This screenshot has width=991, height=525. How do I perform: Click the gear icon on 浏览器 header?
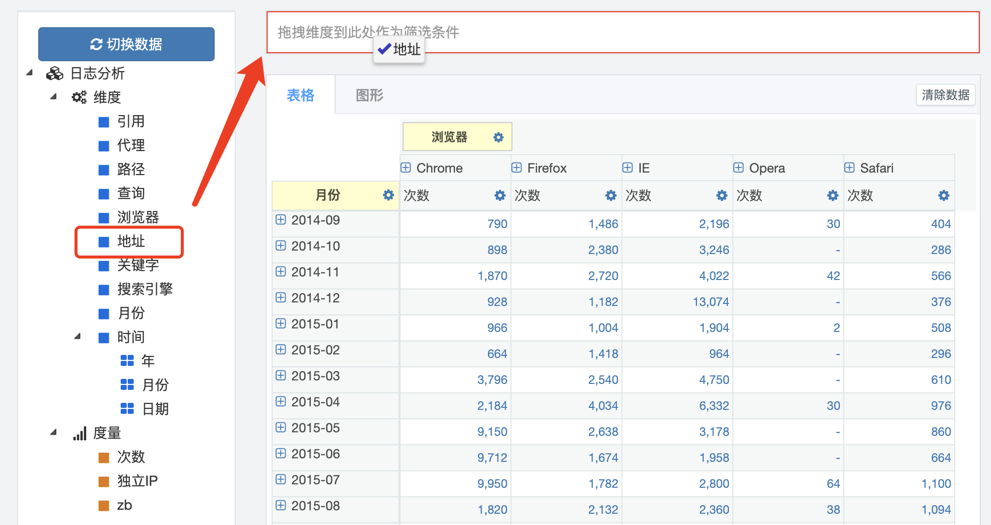(498, 137)
